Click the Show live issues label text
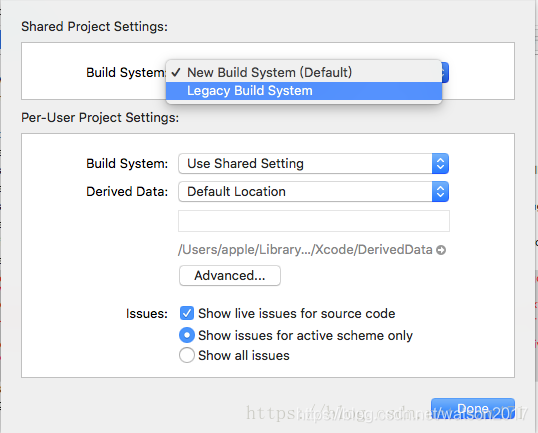538x433 pixels. point(296,314)
